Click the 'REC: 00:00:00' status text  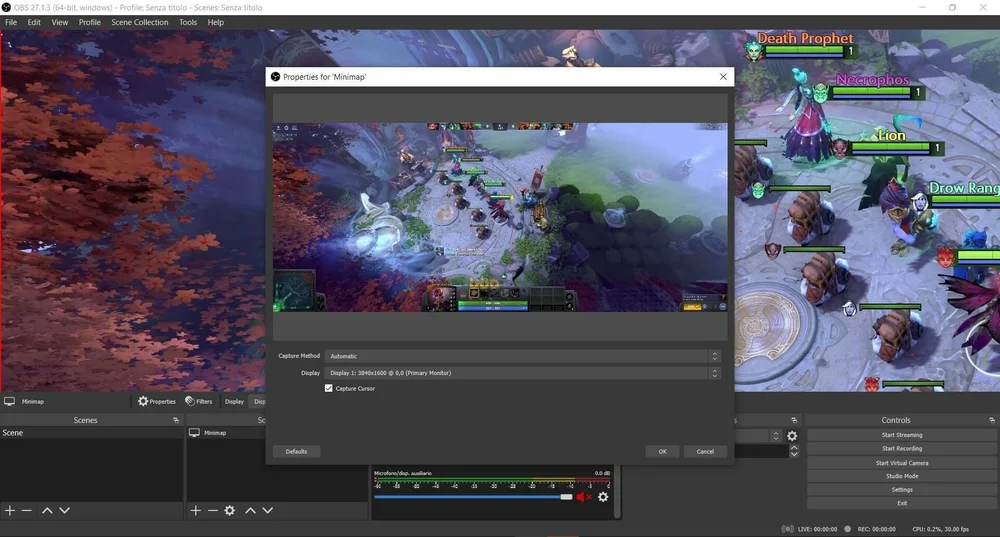click(876, 529)
